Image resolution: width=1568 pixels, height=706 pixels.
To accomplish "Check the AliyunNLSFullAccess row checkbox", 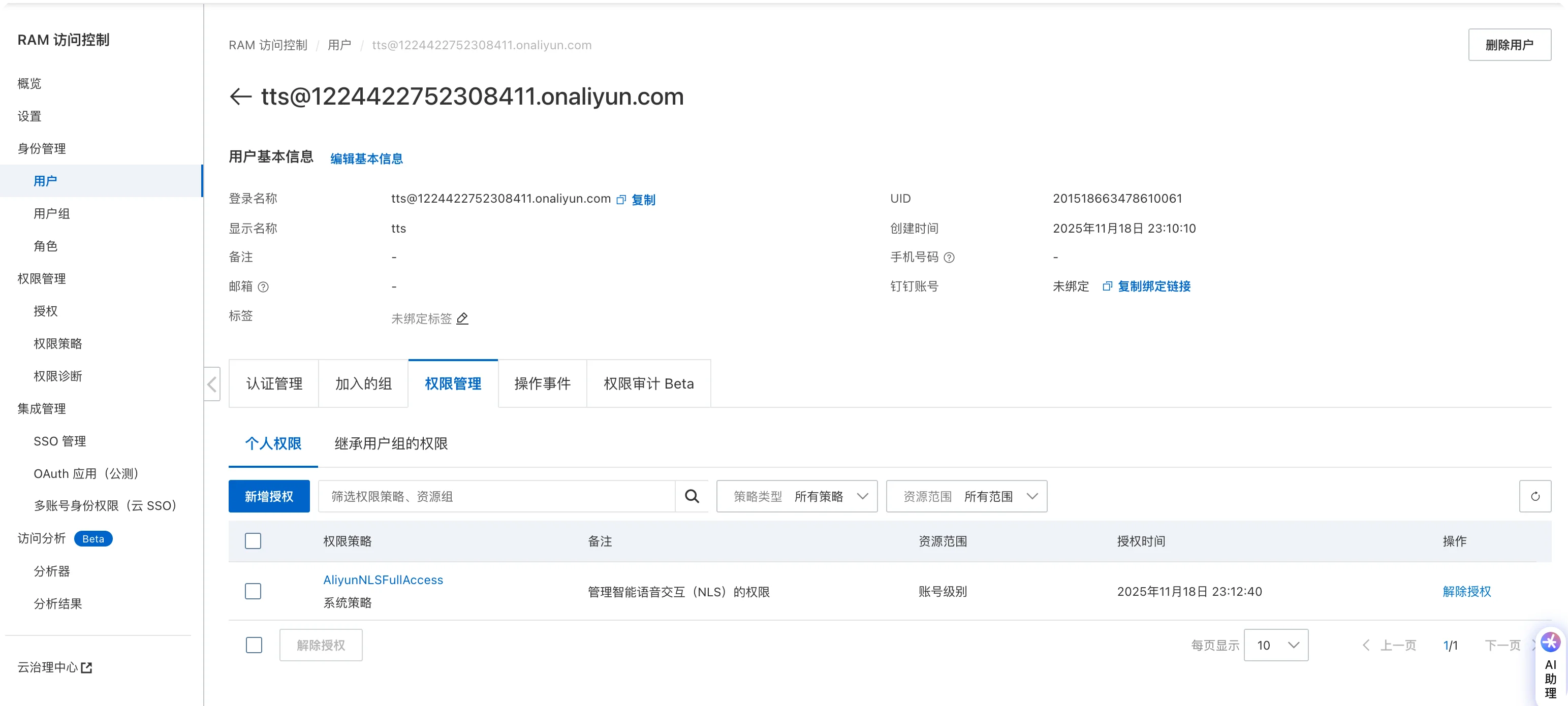I will click(x=253, y=591).
